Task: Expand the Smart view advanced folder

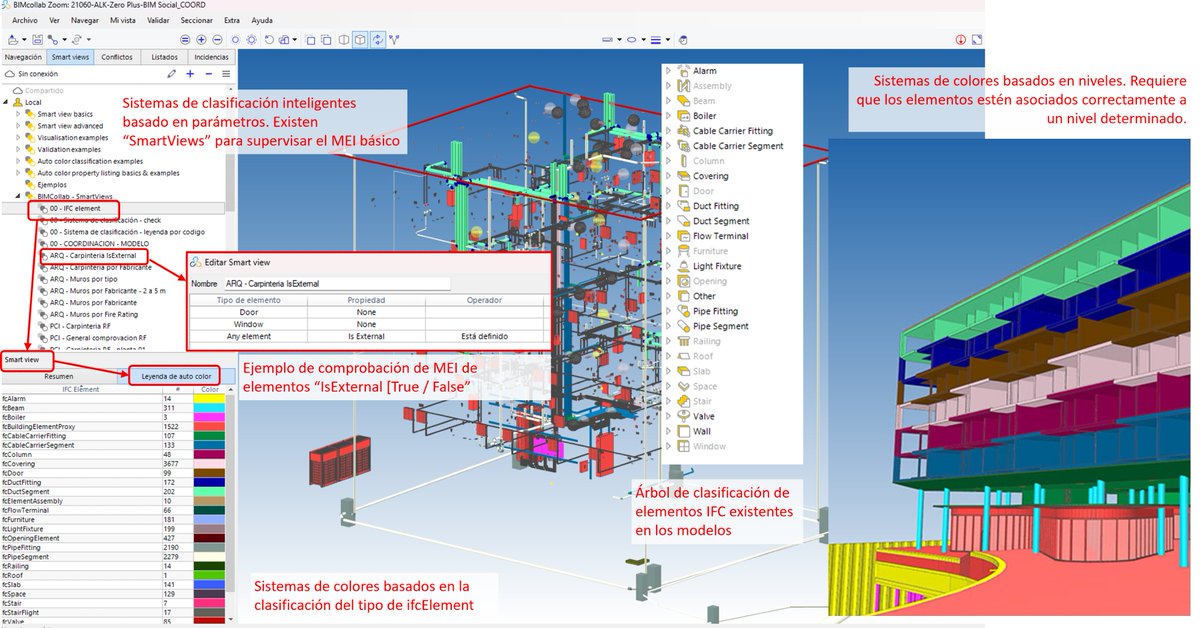Action: pyautogui.click(x=18, y=126)
